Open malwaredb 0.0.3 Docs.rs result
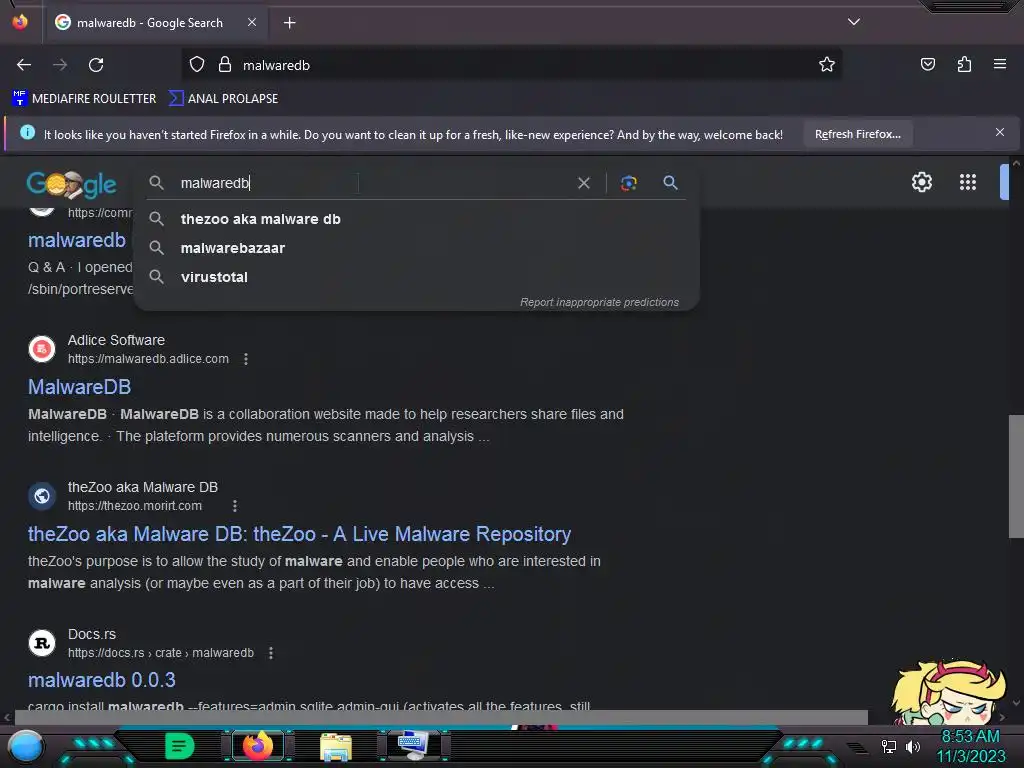 pos(101,680)
